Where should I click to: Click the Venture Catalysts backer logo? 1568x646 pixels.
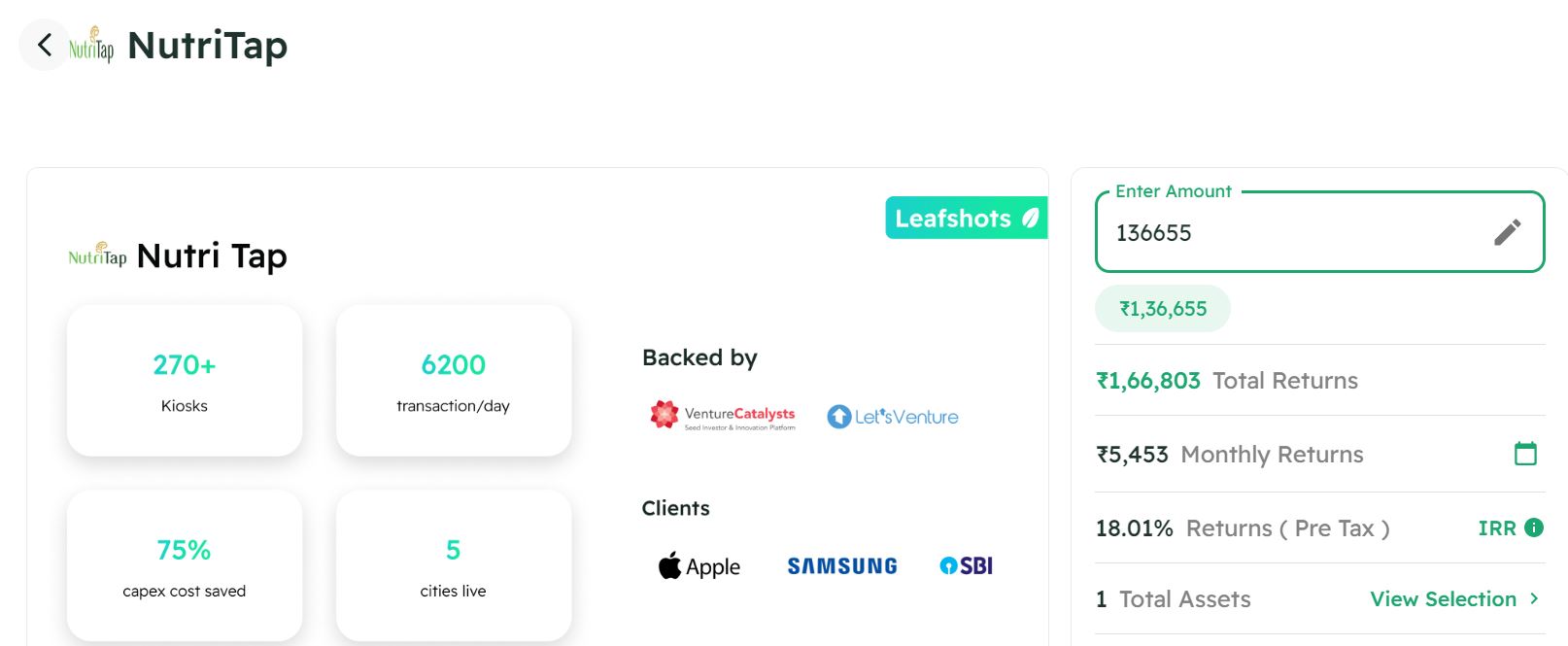coord(723,416)
